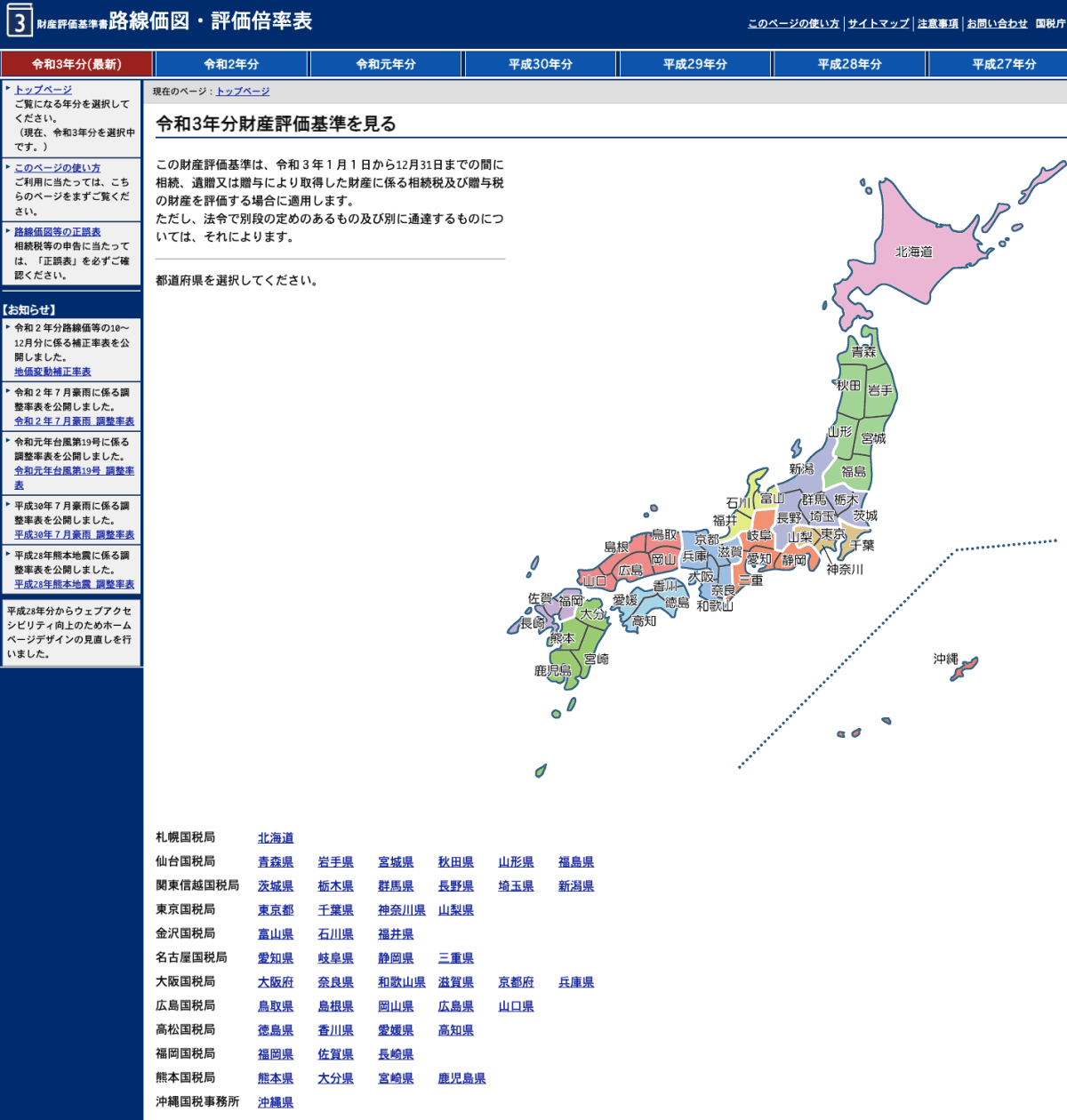Open the 令和2年分 tab
Screen dimensions: 1067x1120
pyautogui.click(x=231, y=64)
